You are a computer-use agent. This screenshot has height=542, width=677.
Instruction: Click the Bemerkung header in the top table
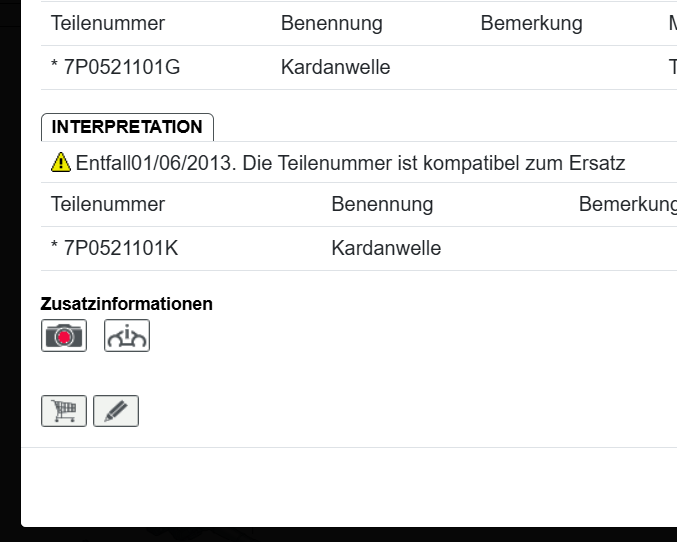pos(531,23)
